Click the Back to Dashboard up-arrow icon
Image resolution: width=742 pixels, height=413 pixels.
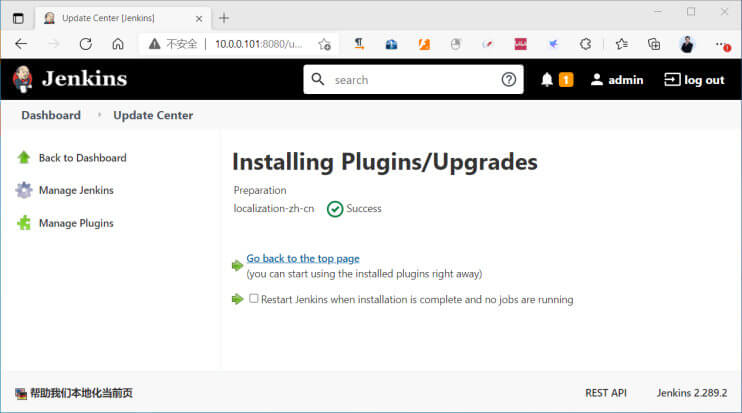[24, 157]
